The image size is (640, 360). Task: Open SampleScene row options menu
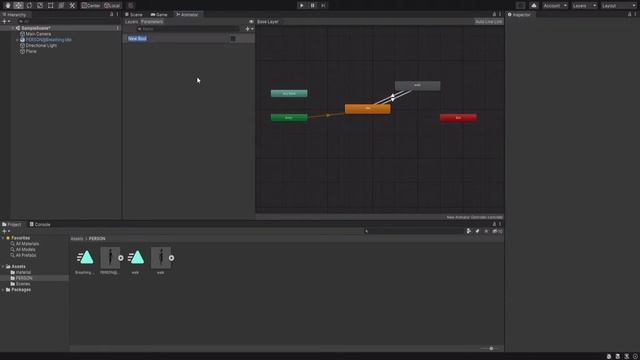[118, 28]
